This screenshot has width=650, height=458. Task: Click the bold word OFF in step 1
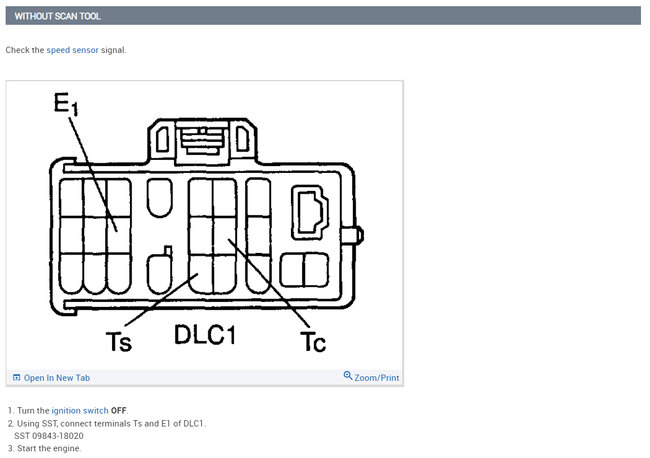coord(119,410)
